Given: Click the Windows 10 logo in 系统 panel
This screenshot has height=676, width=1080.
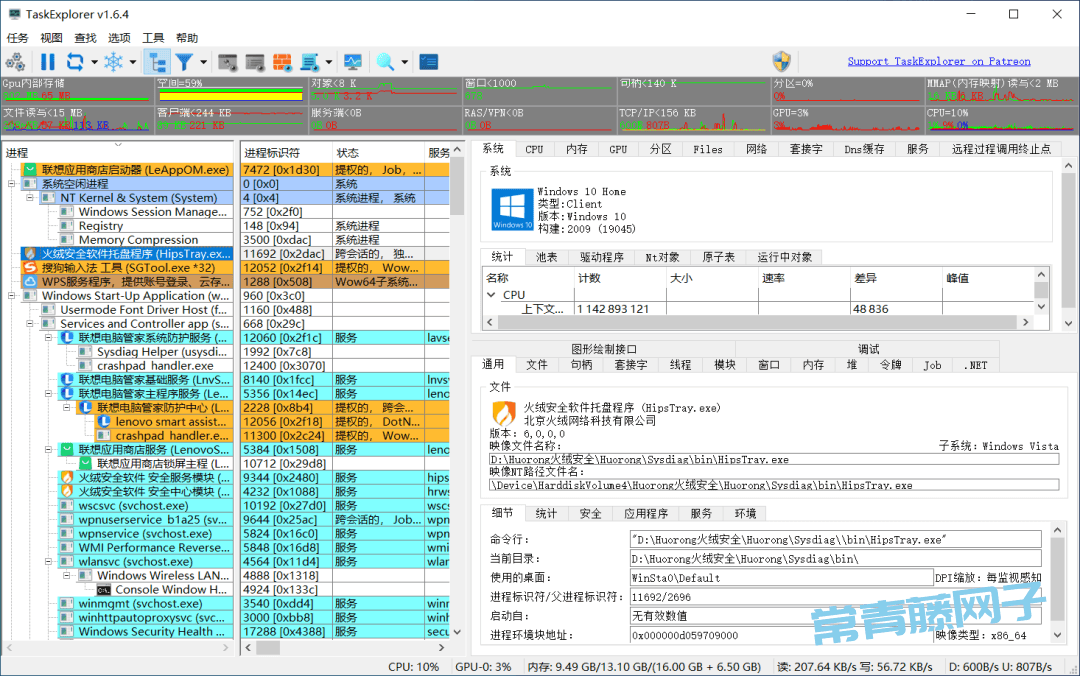Looking at the screenshot, I should tap(512, 209).
